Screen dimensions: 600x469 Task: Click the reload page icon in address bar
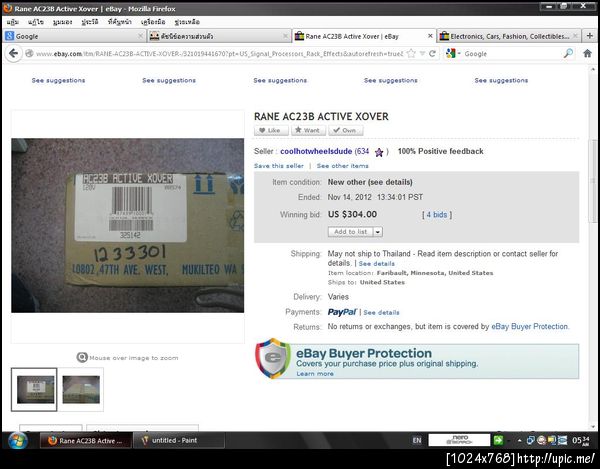[432, 54]
